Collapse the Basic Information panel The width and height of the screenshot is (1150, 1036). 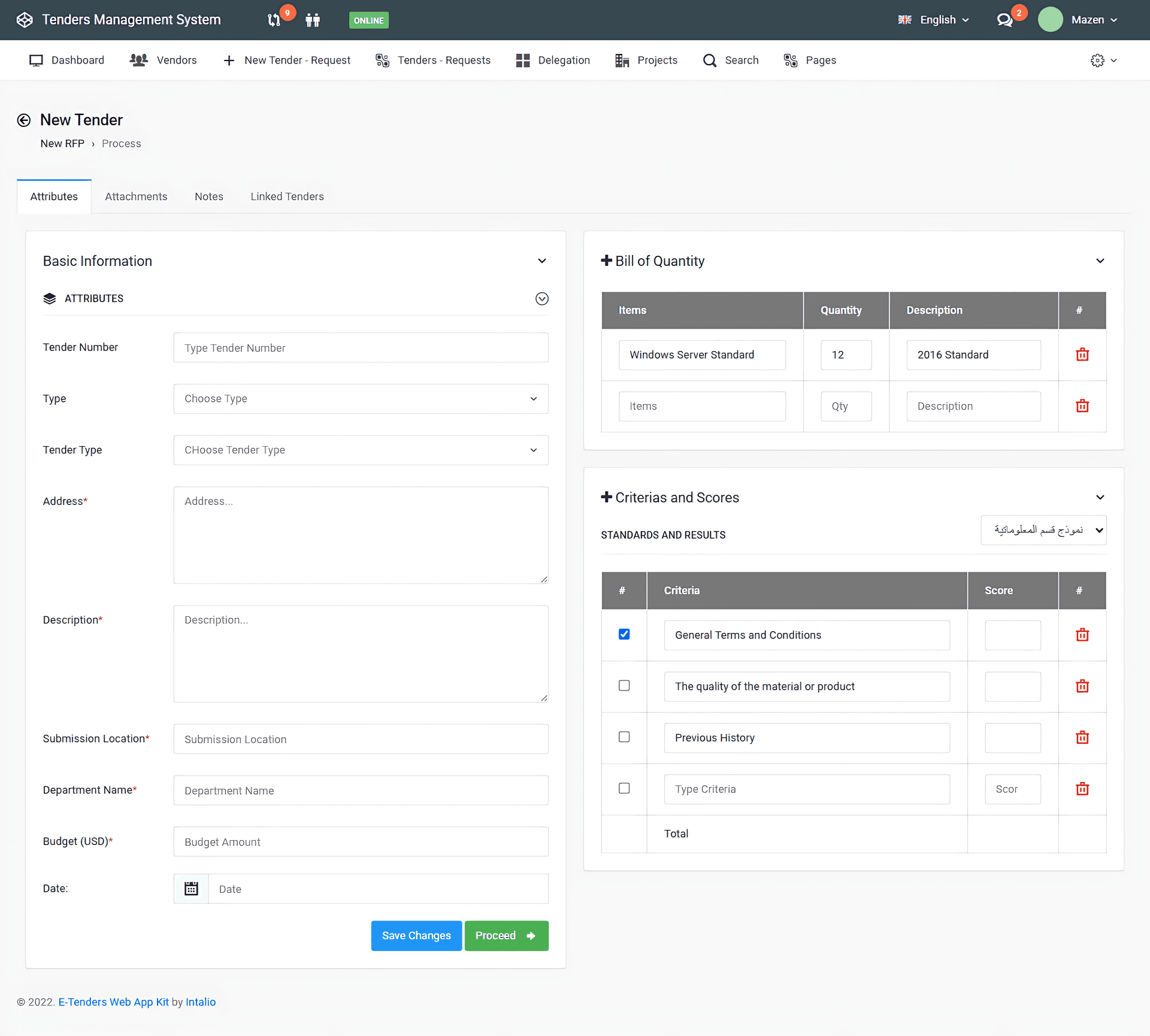542,261
